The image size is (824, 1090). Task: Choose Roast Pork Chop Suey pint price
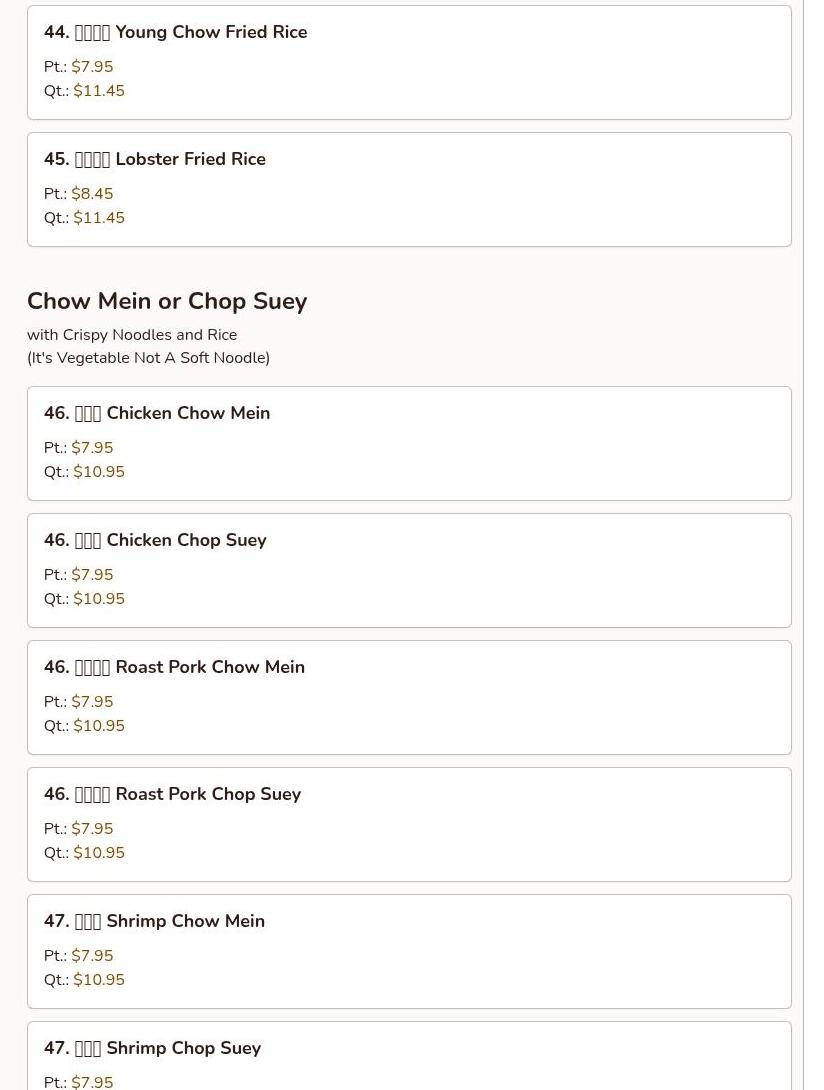point(92,829)
